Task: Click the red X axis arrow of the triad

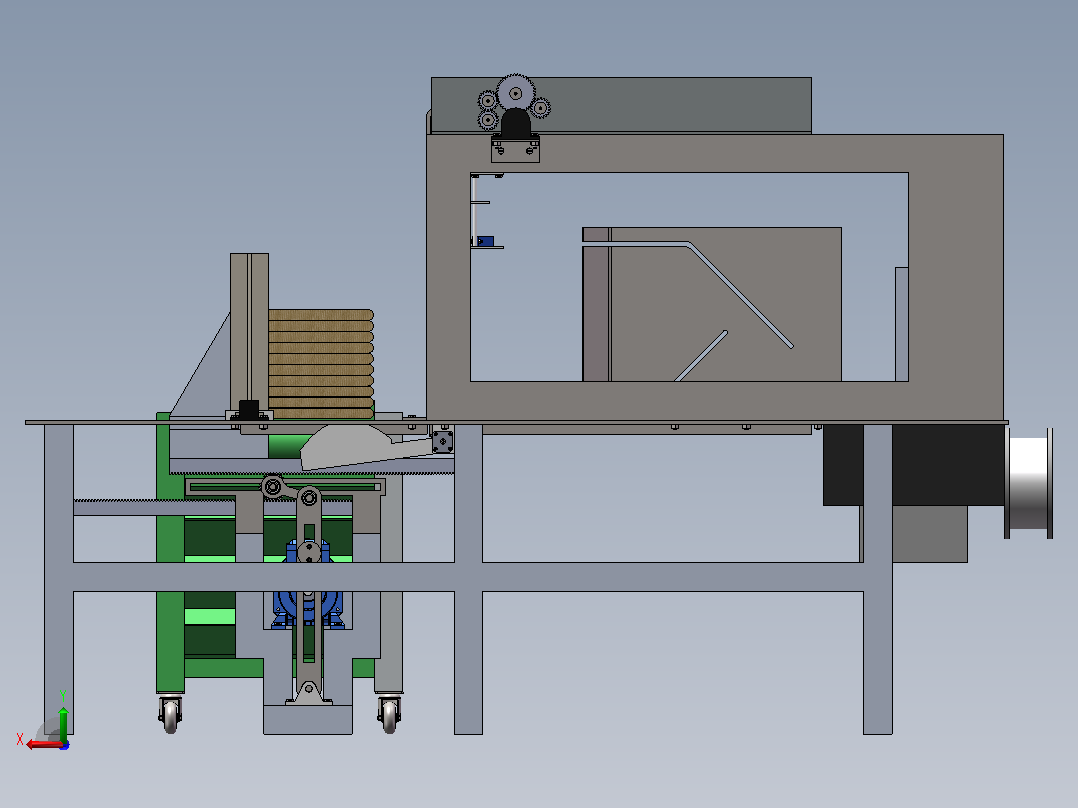Action: [43, 745]
